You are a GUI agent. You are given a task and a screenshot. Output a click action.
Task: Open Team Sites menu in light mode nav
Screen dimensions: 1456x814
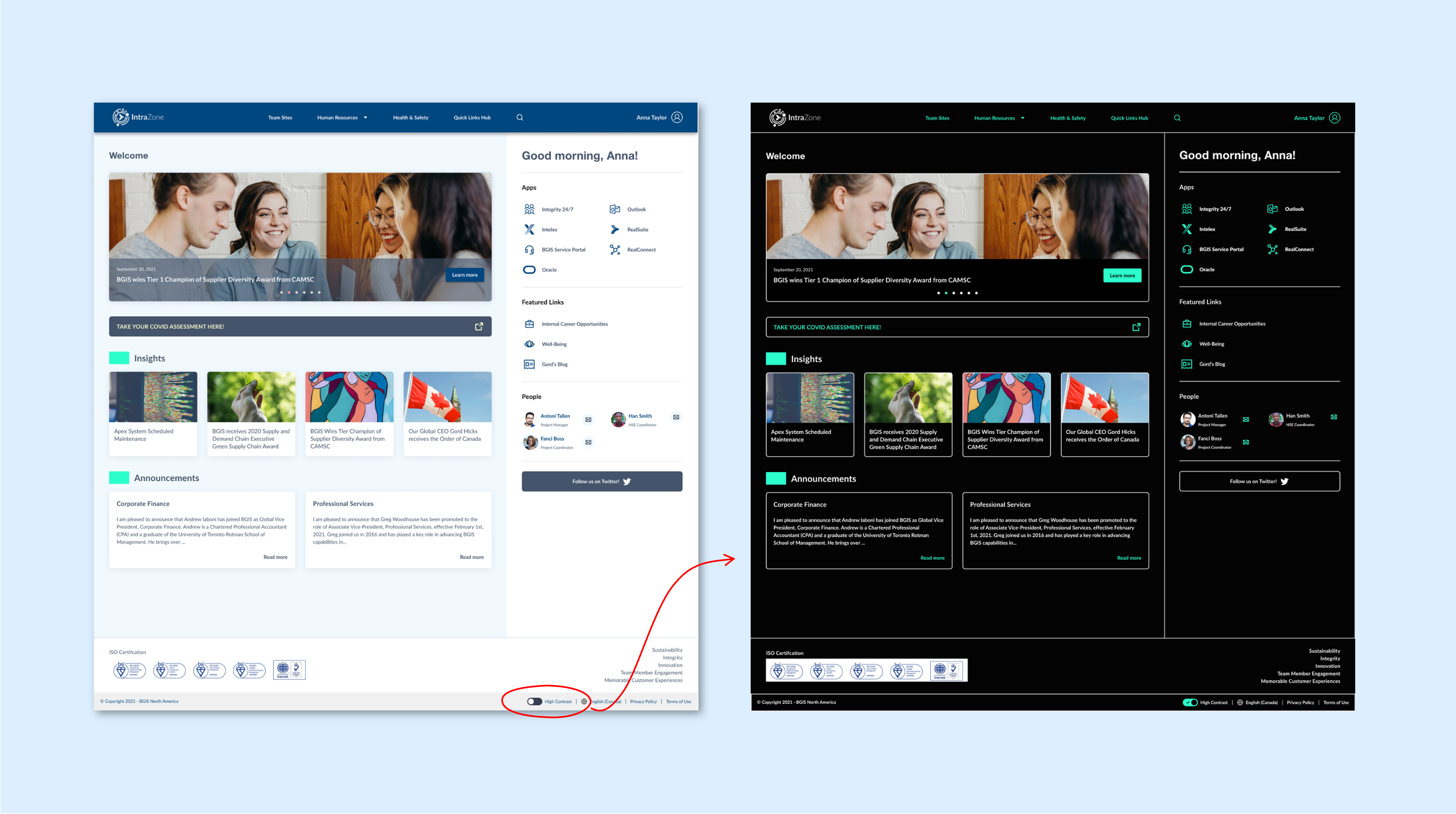click(280, 118)
